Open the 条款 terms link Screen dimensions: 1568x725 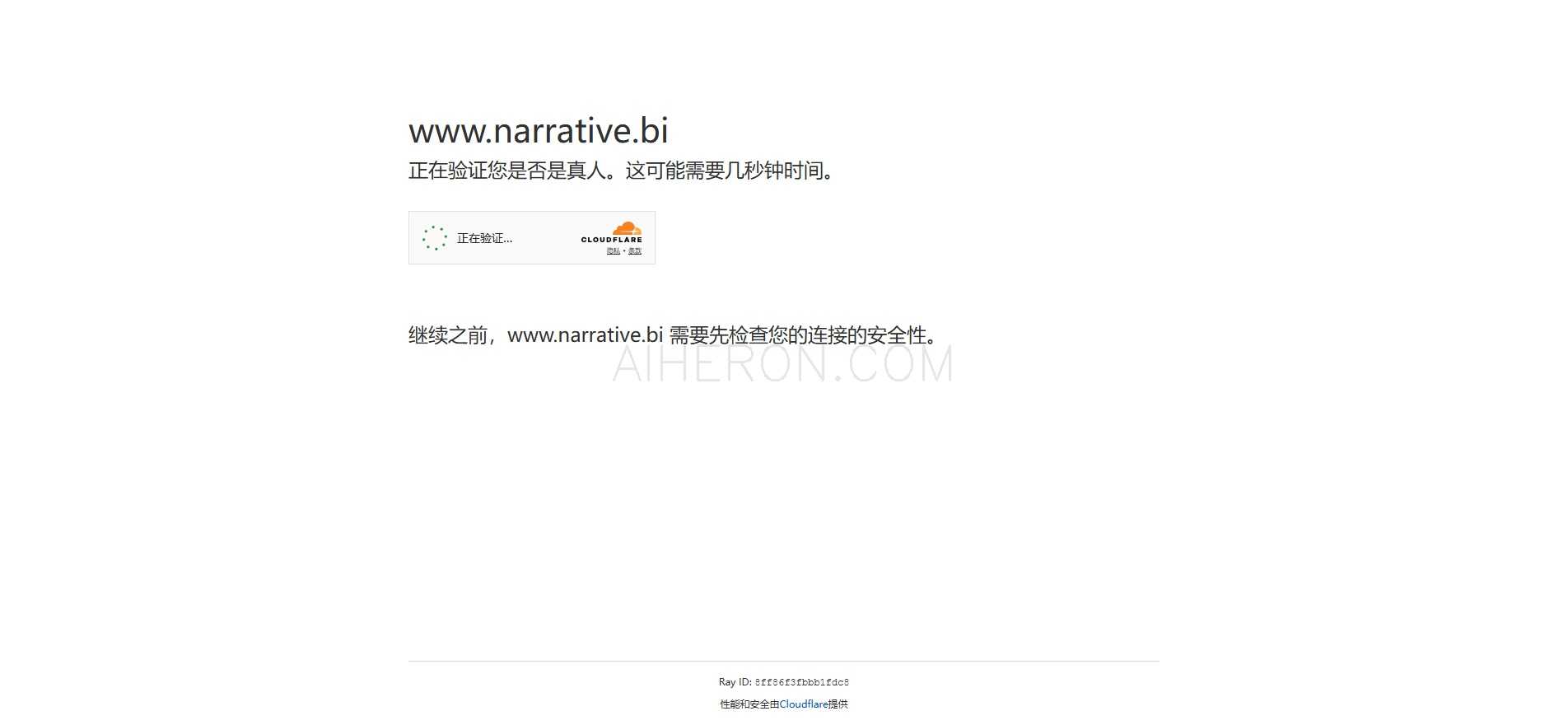[x=635, y=250]
